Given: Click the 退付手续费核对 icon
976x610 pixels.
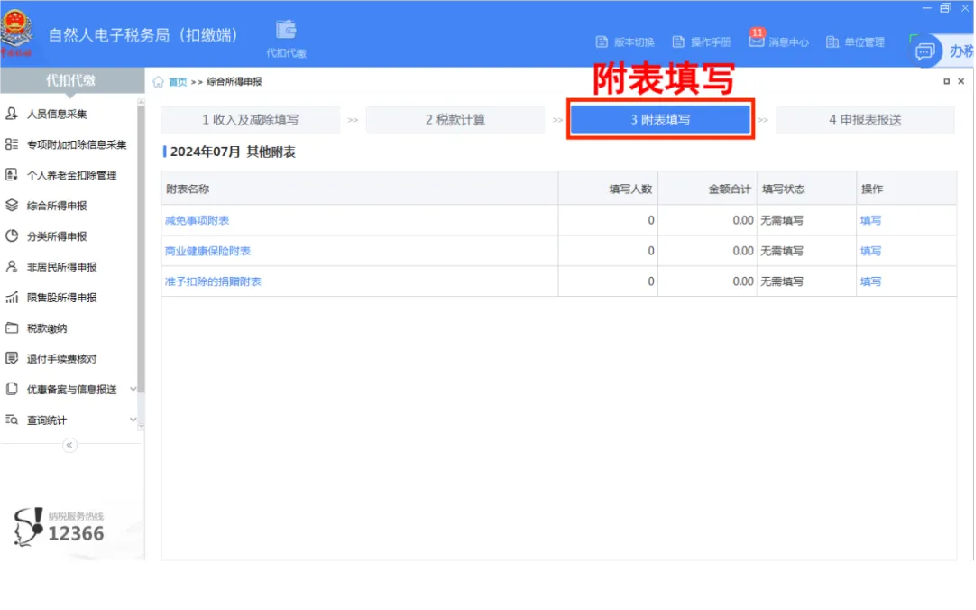Looking at the screenshot, I should tap(11, 359).
